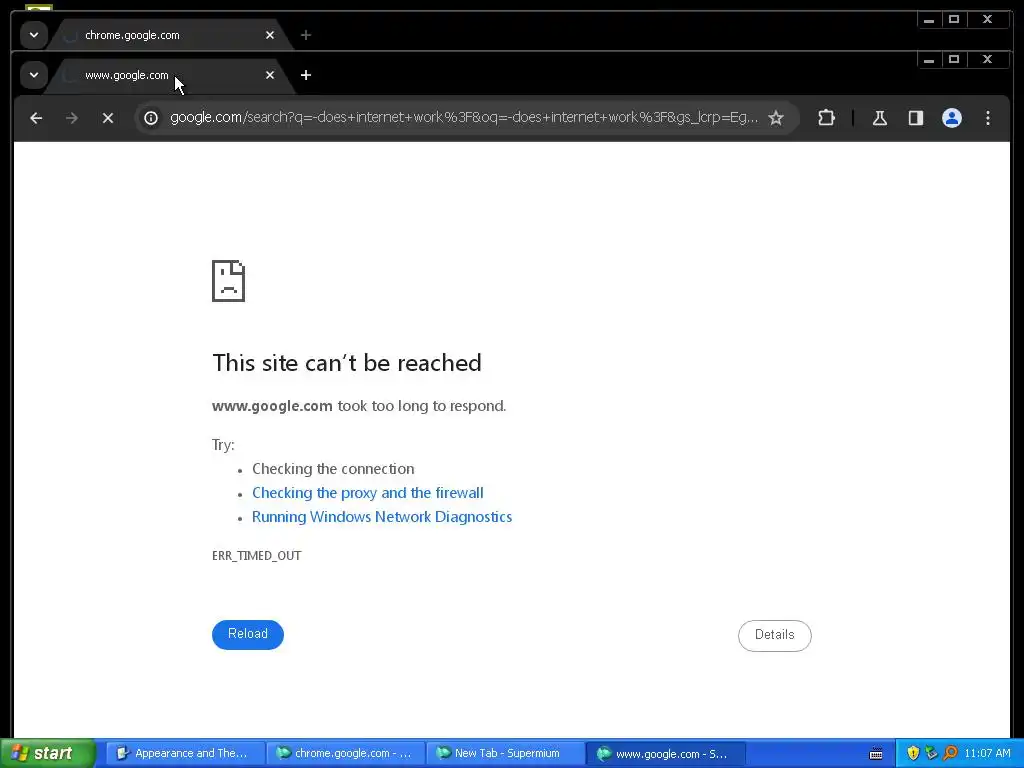Viewport: 1024px width, 768px height.
Task: View site information icon in address bar
Action: pyautogui.click(x=151, y=118)
